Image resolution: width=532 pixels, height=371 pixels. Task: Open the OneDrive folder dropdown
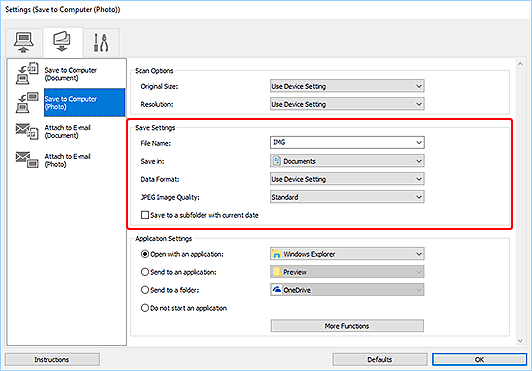(347, 290)
